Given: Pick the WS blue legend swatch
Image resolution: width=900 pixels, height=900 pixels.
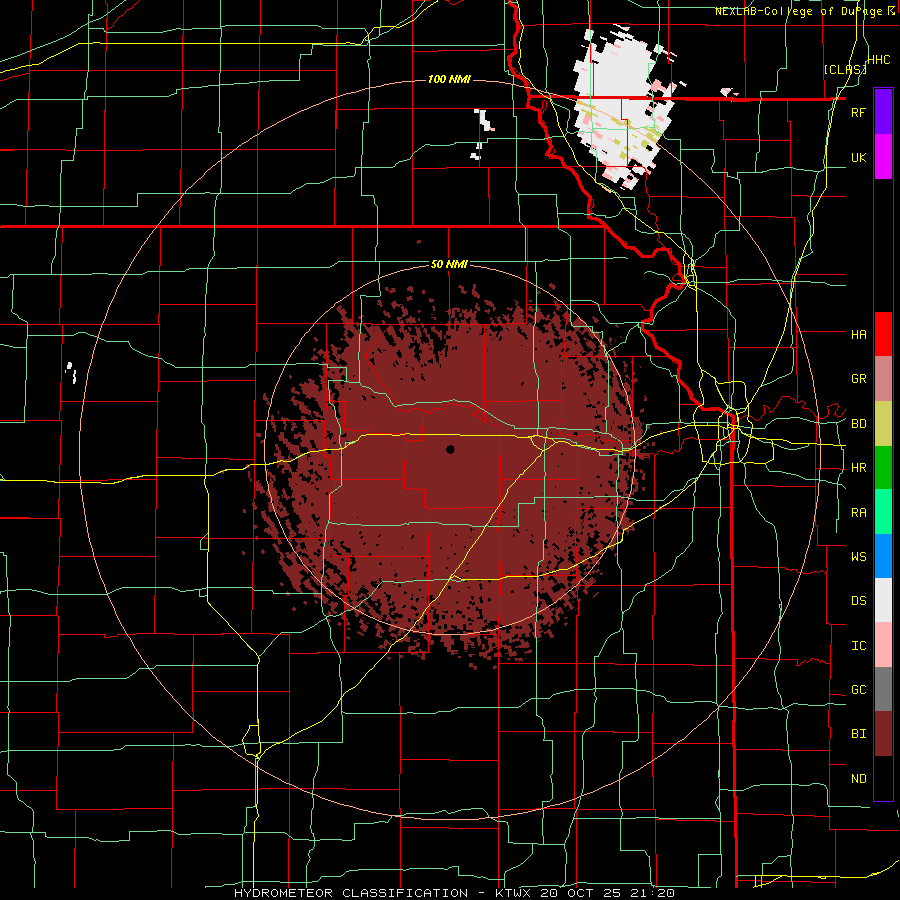Looking at the screenshot, I should coord(883,556).
